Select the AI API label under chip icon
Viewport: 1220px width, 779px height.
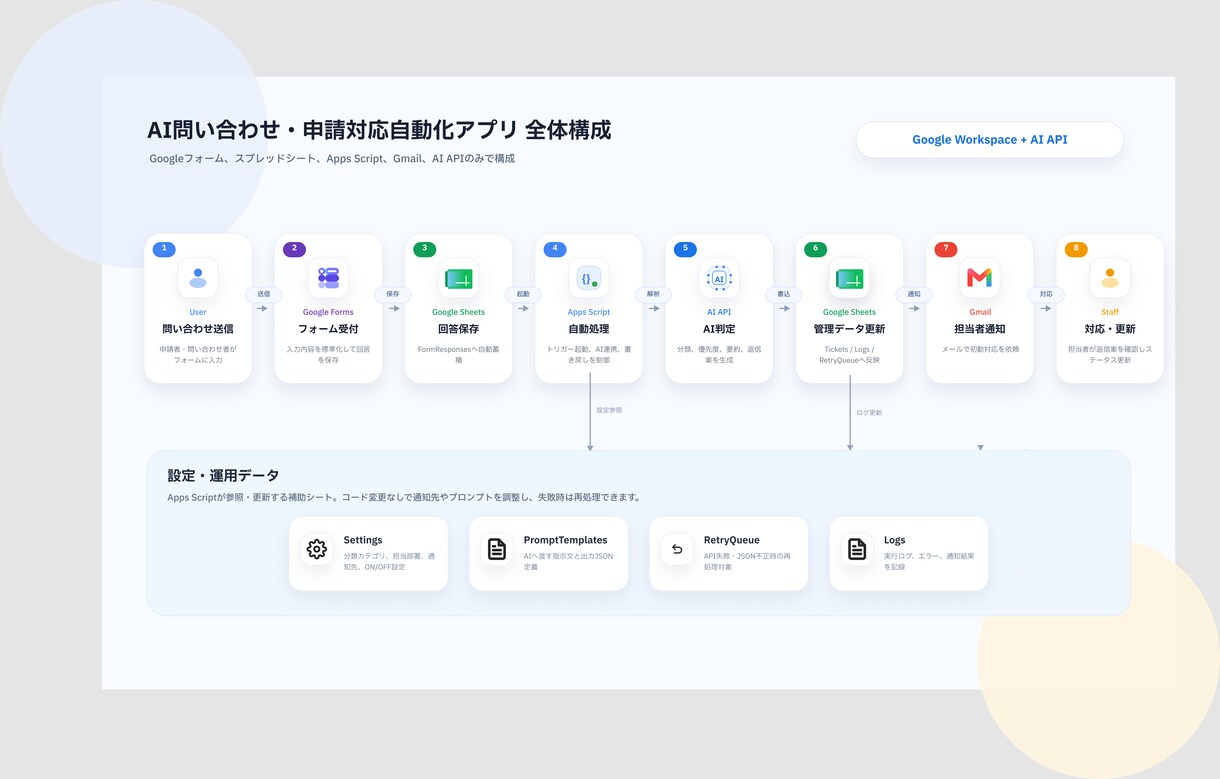719,312
